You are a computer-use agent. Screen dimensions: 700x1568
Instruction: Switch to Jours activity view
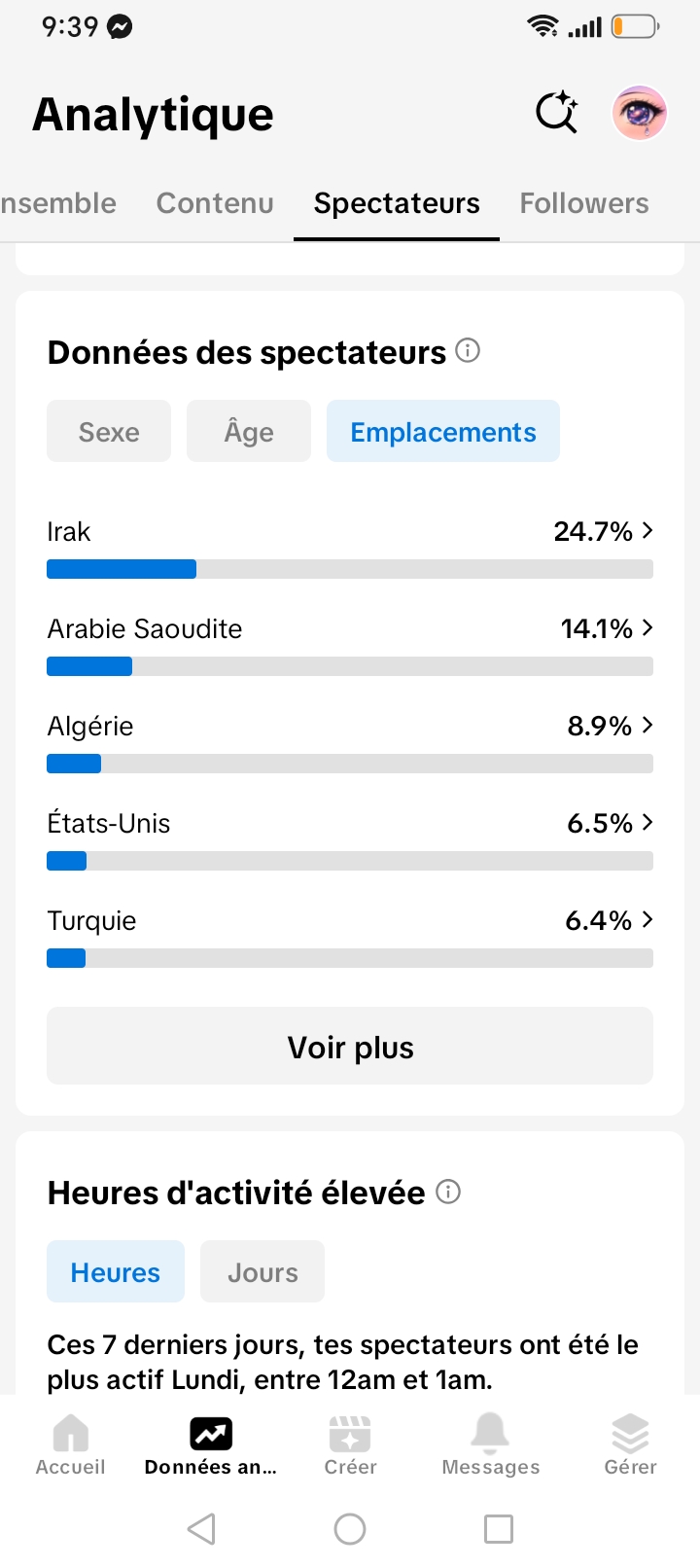tap(262, 1271)
